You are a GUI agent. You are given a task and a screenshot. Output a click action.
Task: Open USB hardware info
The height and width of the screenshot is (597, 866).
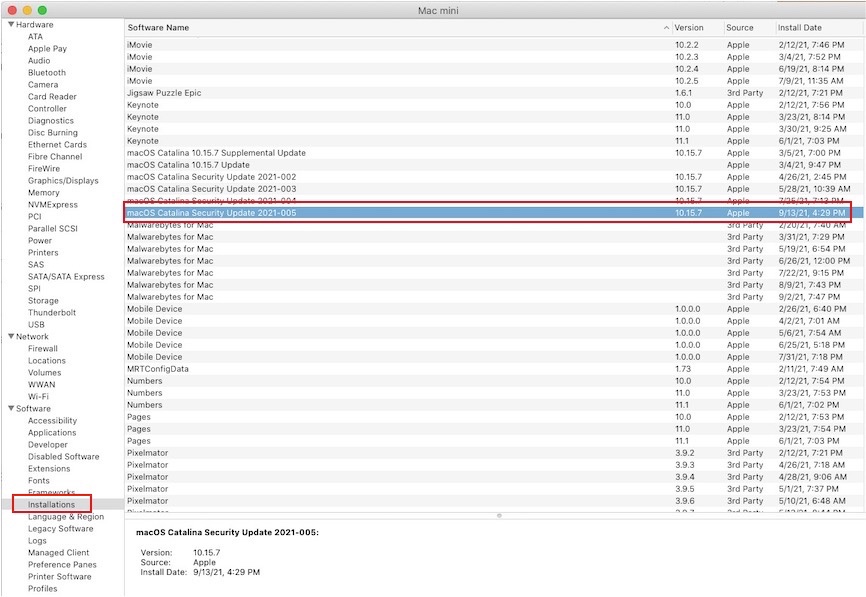click(36, 325)
